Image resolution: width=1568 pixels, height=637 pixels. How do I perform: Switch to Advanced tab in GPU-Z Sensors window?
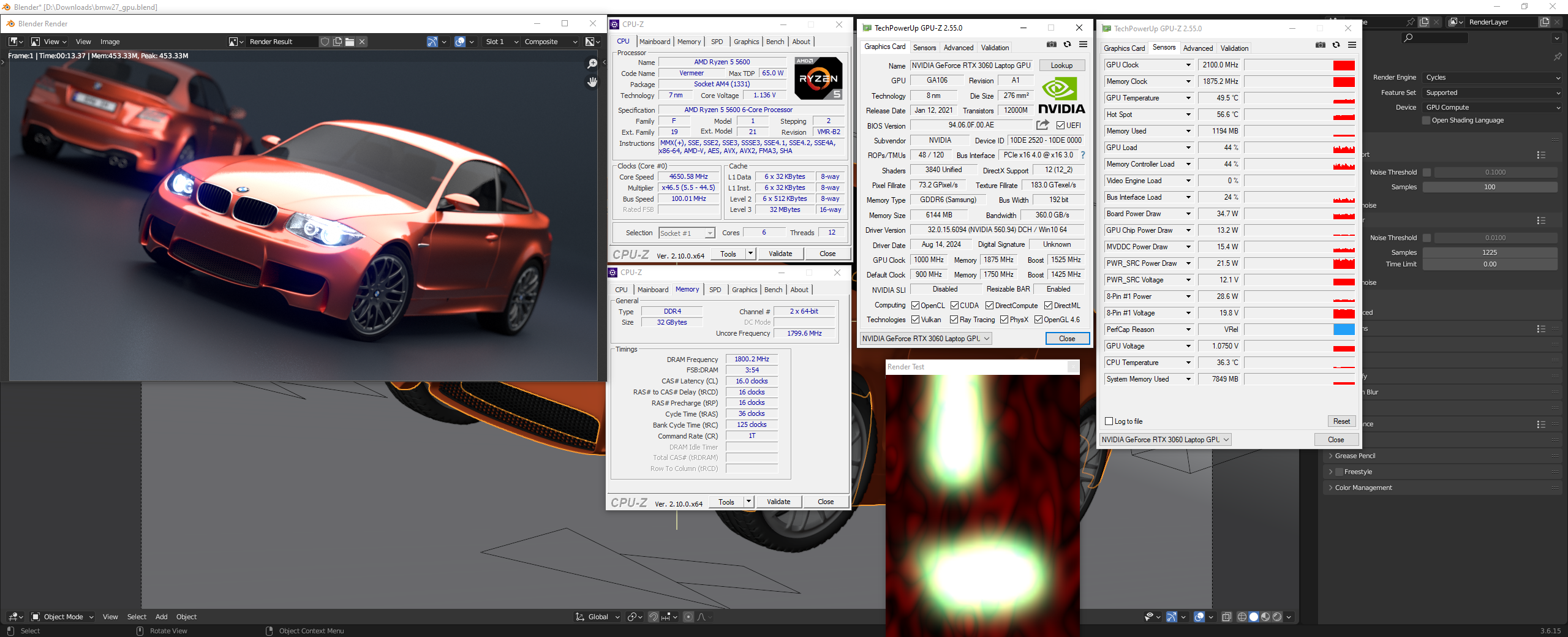pos(1198,48)
